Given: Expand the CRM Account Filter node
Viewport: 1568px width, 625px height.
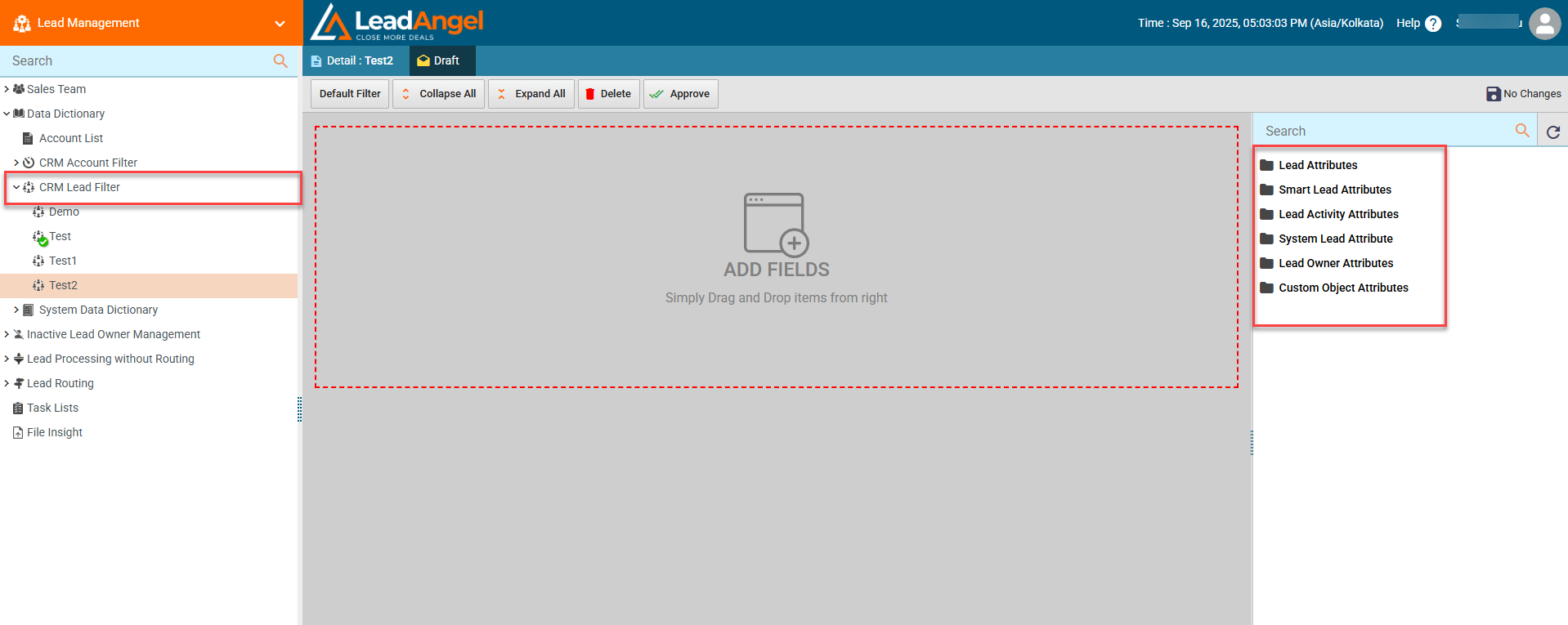Looking at the screenshot, I should pyautogui.click(x=16, y=163).
